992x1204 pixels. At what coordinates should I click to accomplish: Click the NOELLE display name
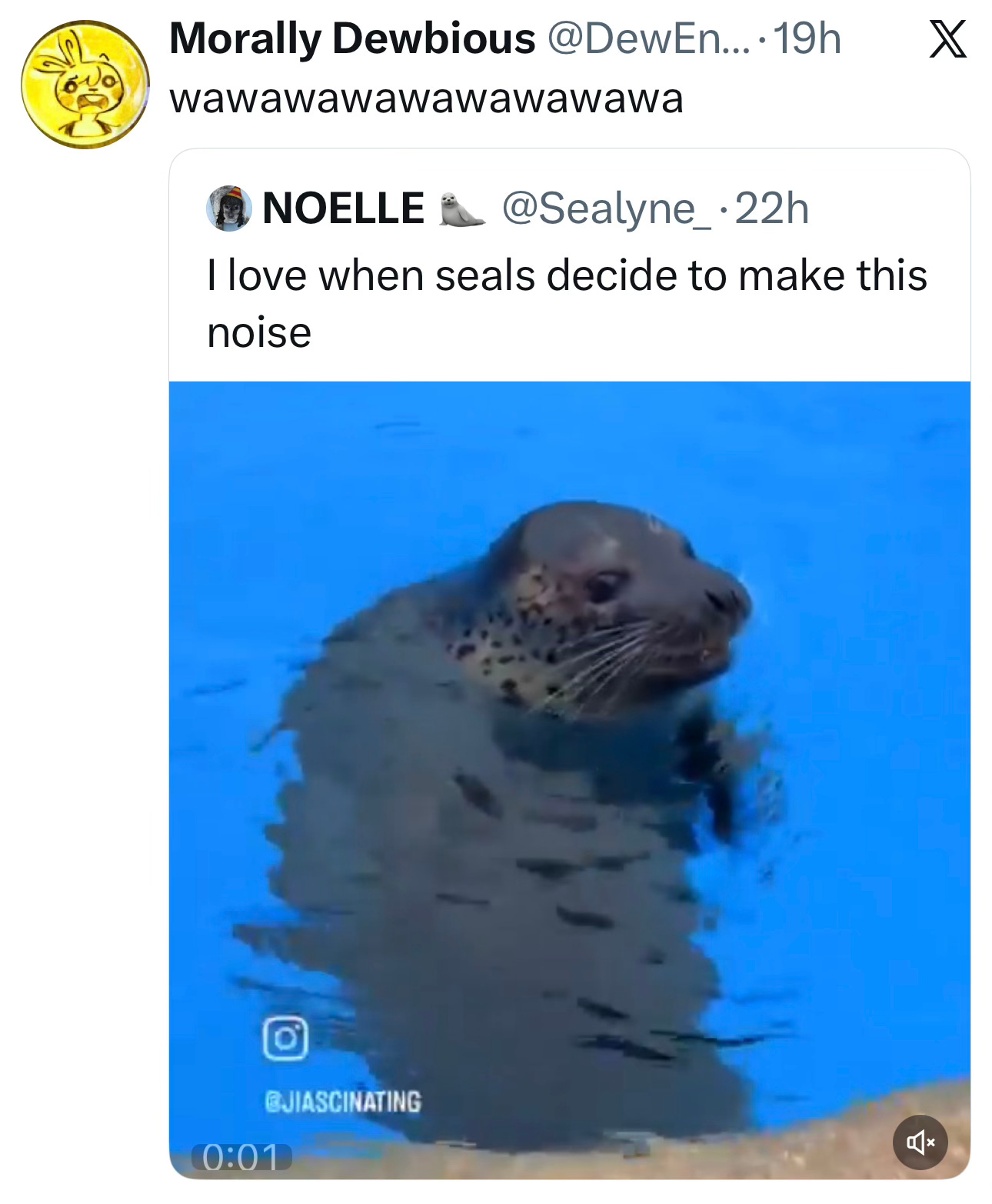point(343,208)
